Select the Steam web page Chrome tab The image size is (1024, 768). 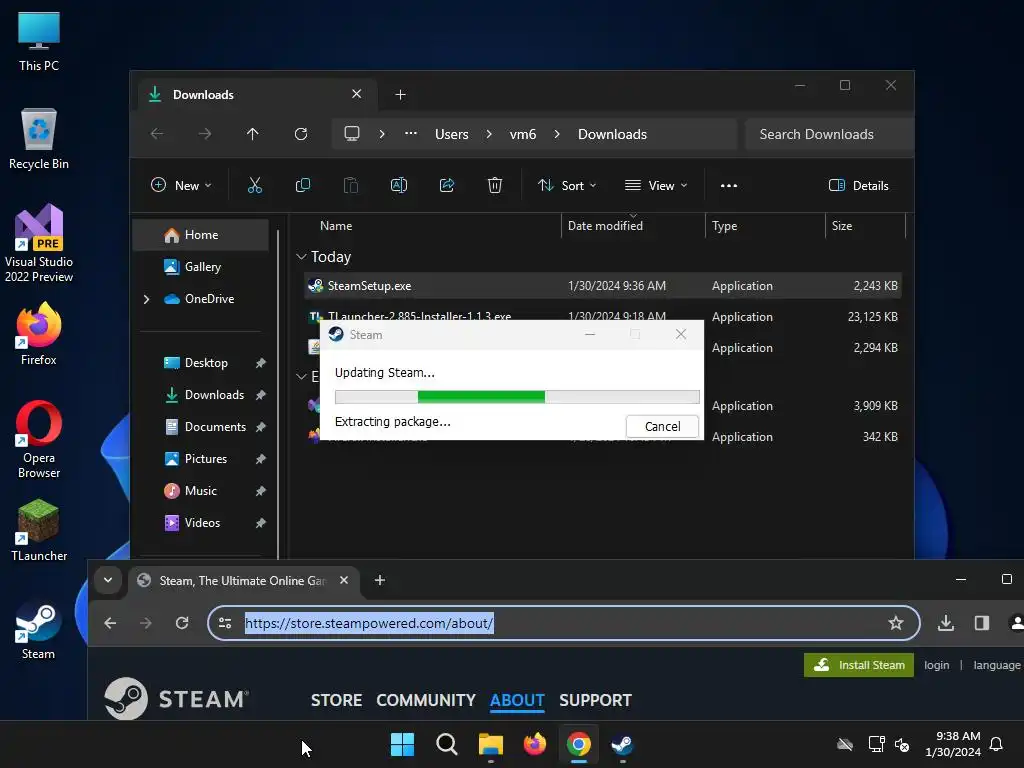(244, 581)
